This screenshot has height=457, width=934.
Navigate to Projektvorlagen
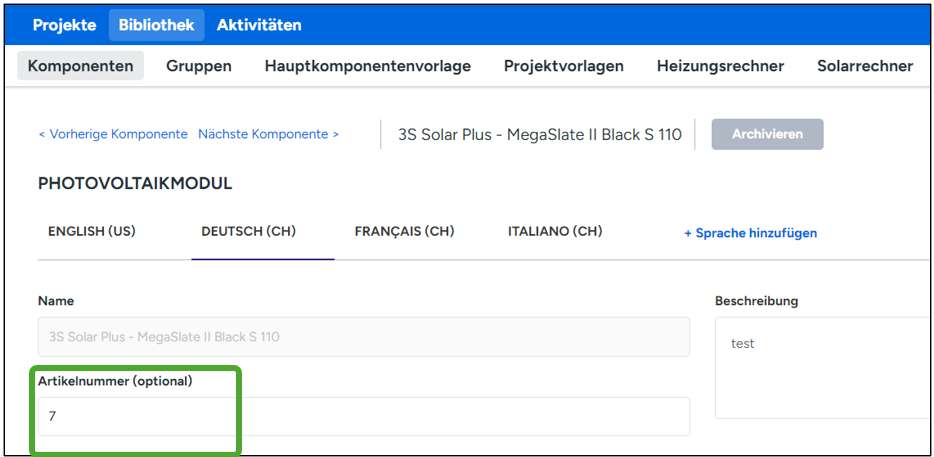(564, 66)
